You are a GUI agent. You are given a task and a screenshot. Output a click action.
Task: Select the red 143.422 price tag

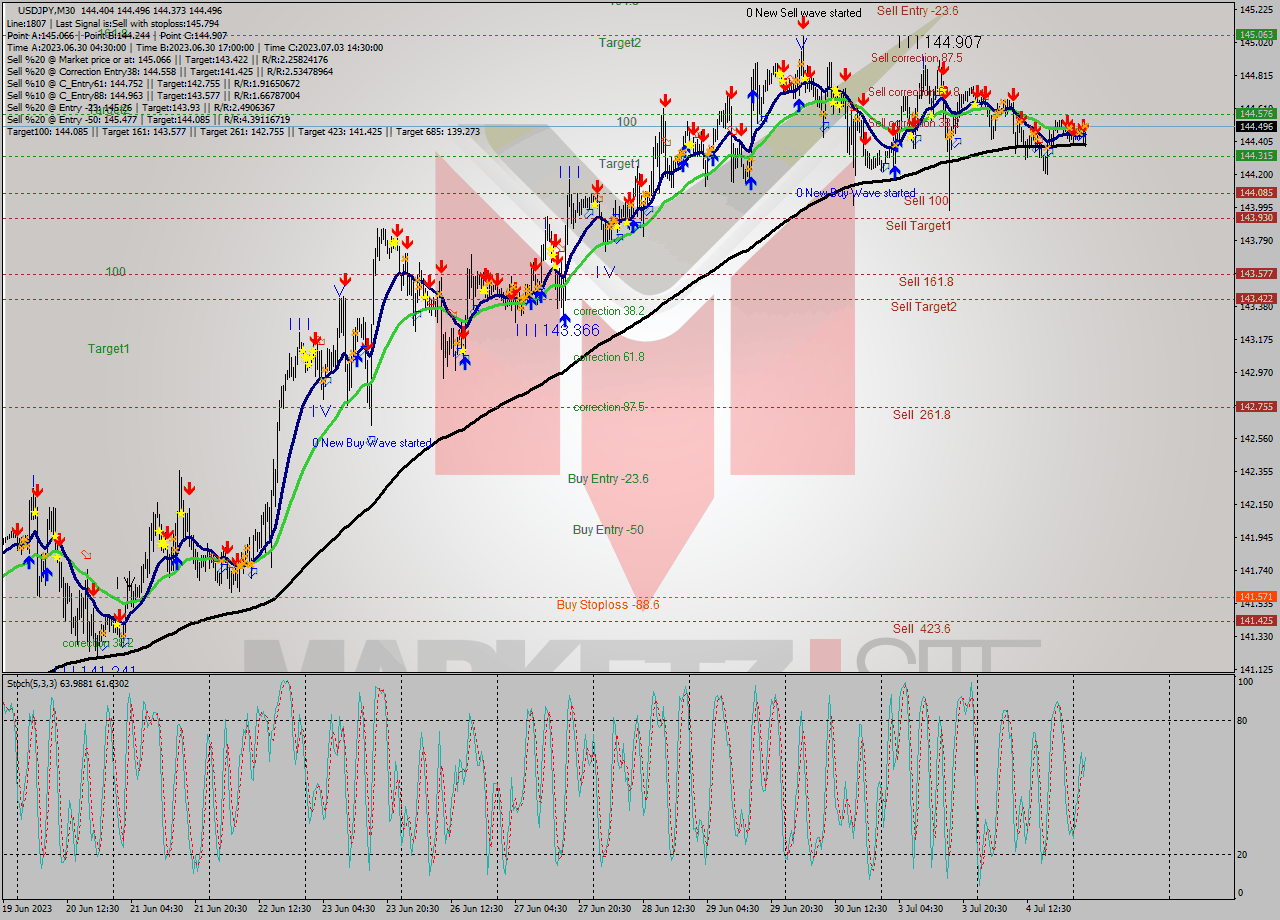click(x=1256, y=298)
